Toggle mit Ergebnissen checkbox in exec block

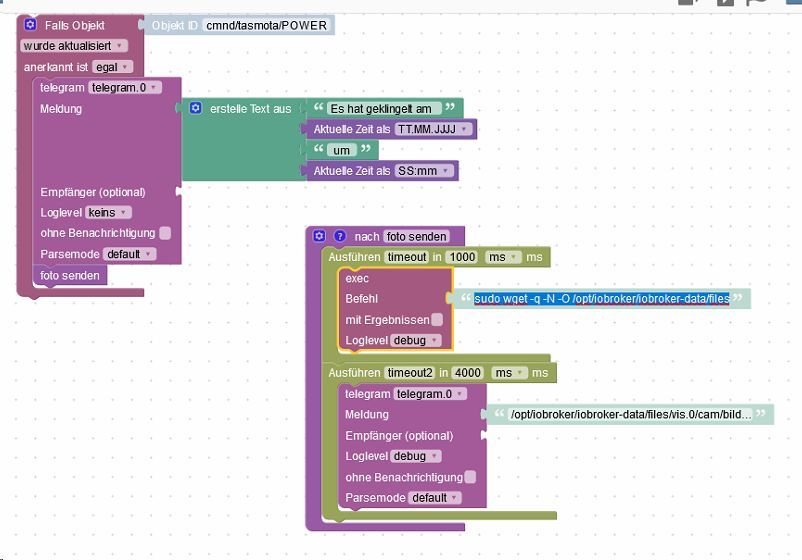437,320
